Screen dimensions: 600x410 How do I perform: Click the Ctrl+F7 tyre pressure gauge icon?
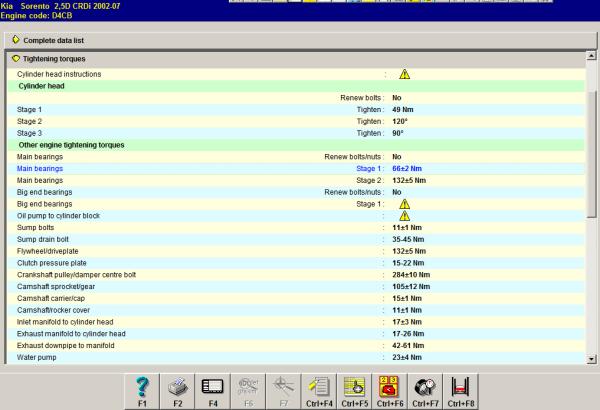click(425, 391)
